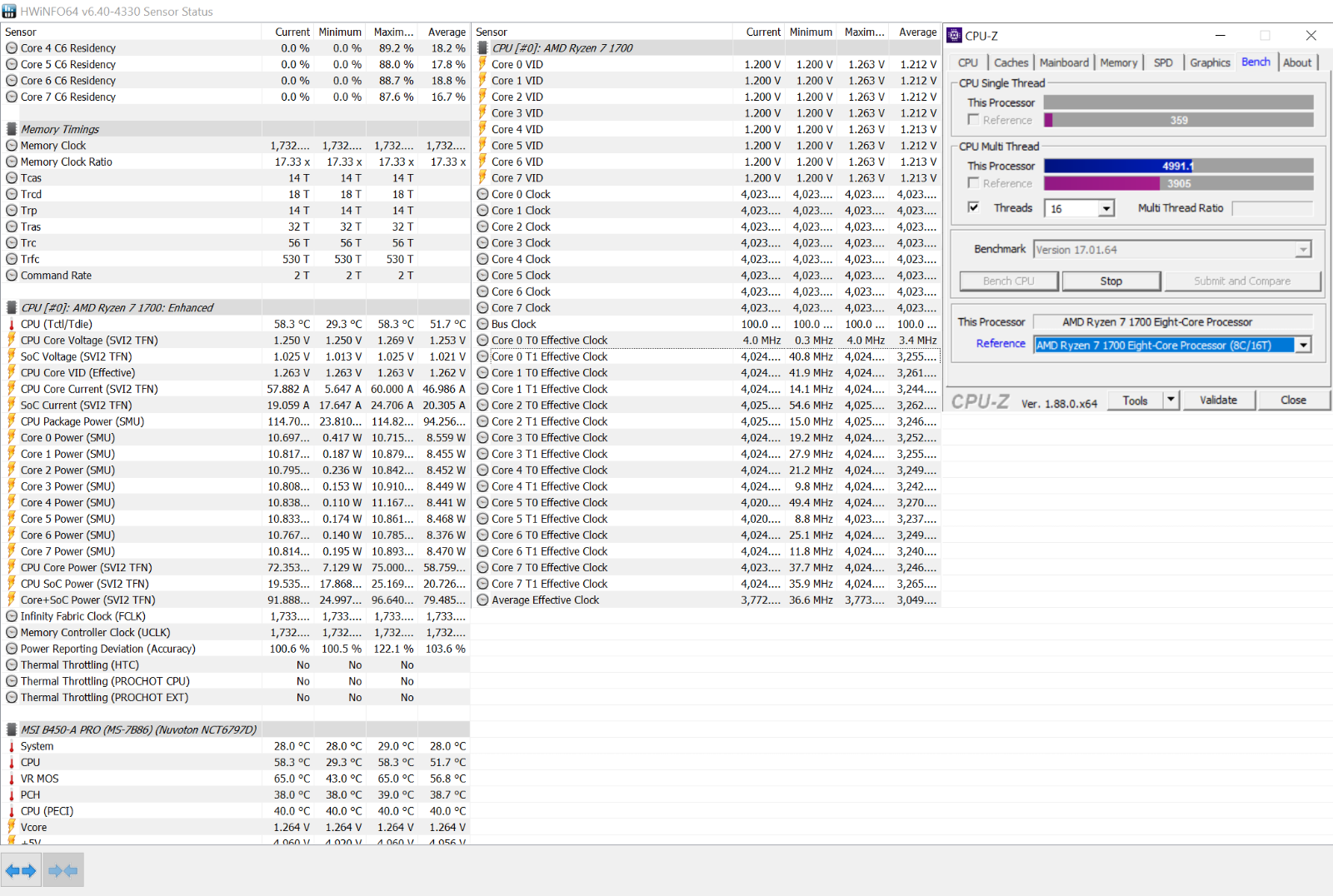Click the Tools button in CPU-Z
The width and height of the screenshot is (1333, 896).
pyautogui.click(x=1135, y=401)
